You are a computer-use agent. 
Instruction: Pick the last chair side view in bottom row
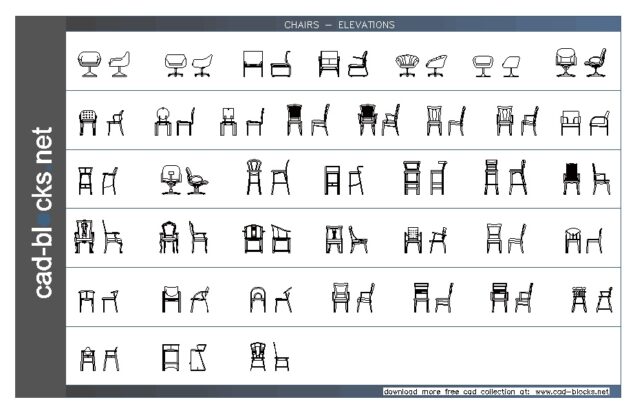tap(281, 357)
